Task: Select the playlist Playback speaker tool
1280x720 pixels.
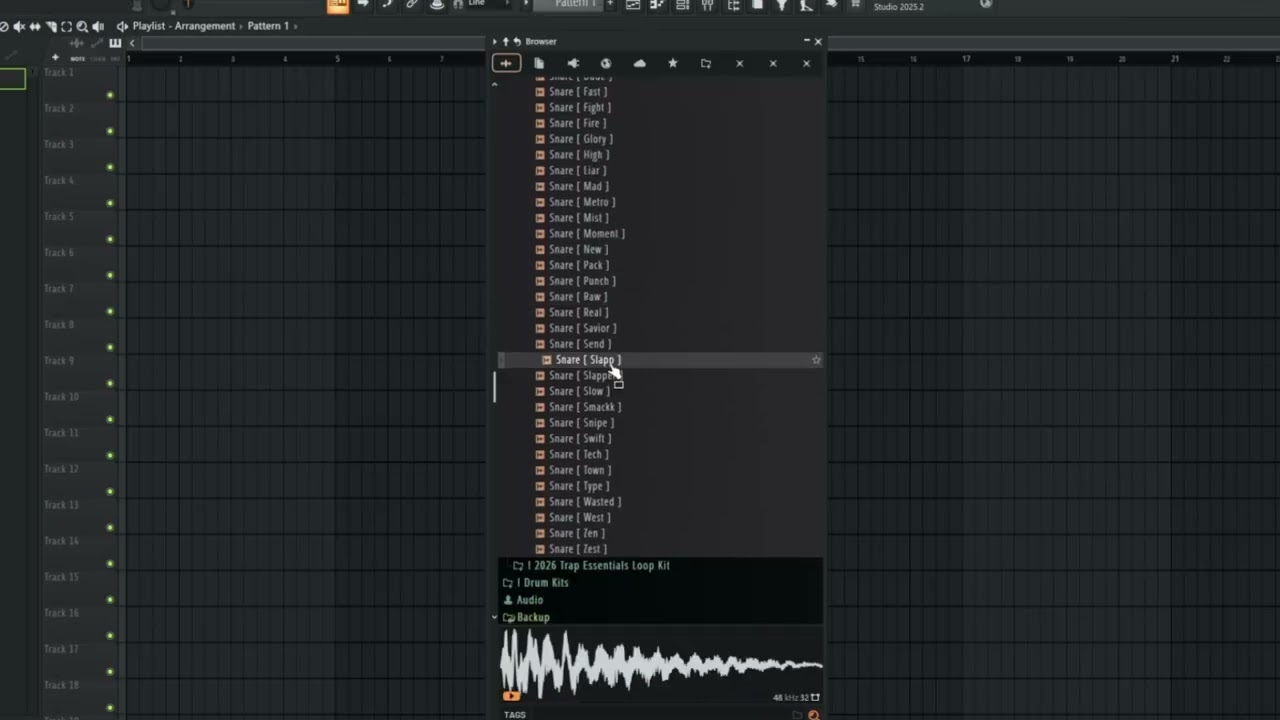Action: click(98, 27)
